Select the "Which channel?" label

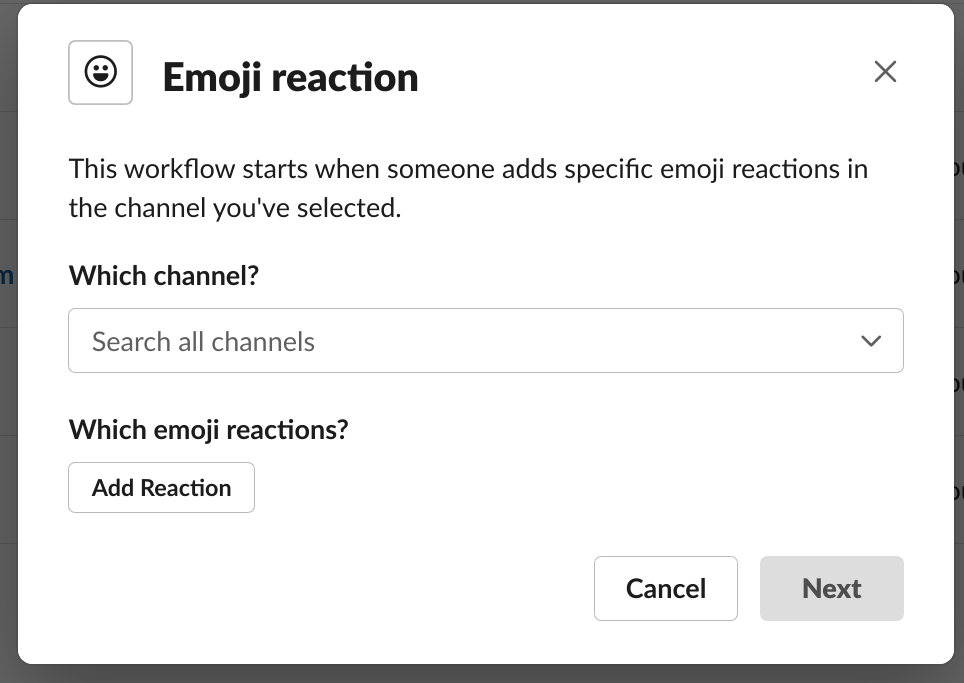[x=164, y=275]
